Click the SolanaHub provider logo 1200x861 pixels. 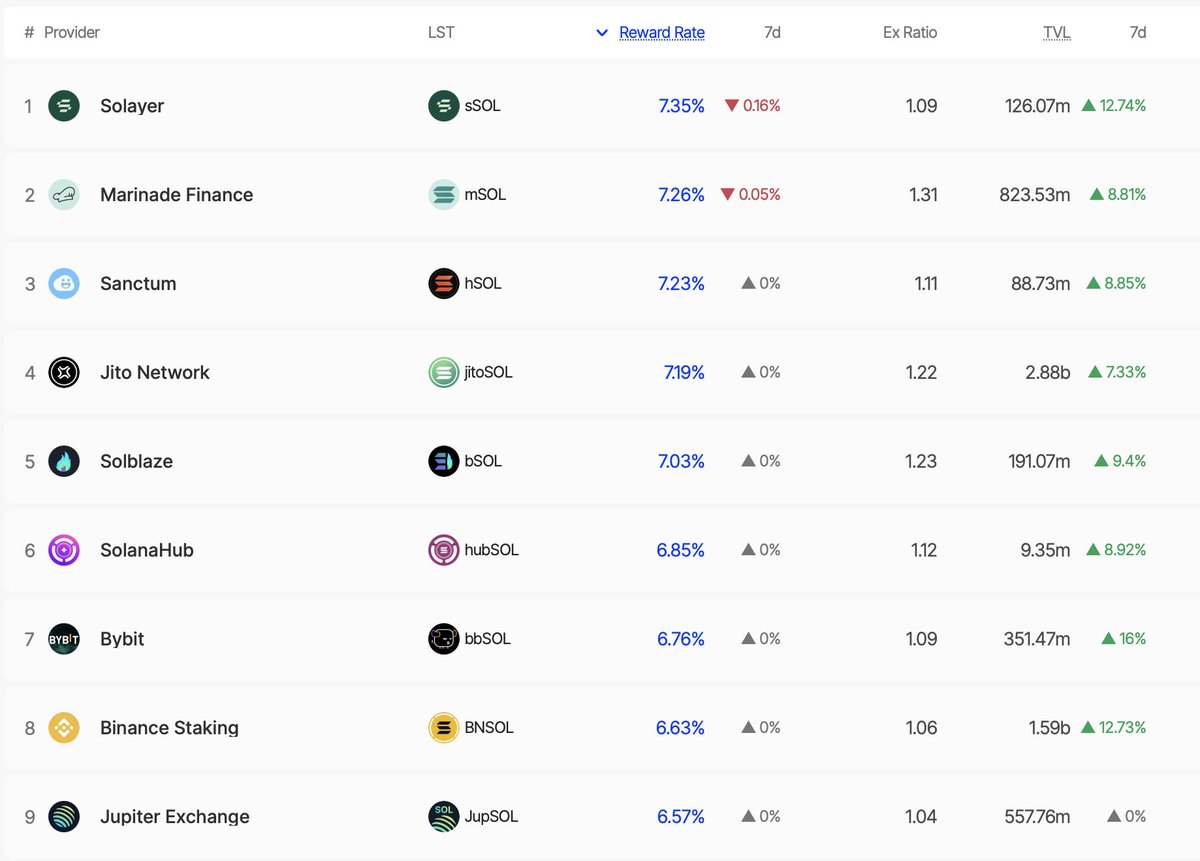click(64, 550)
